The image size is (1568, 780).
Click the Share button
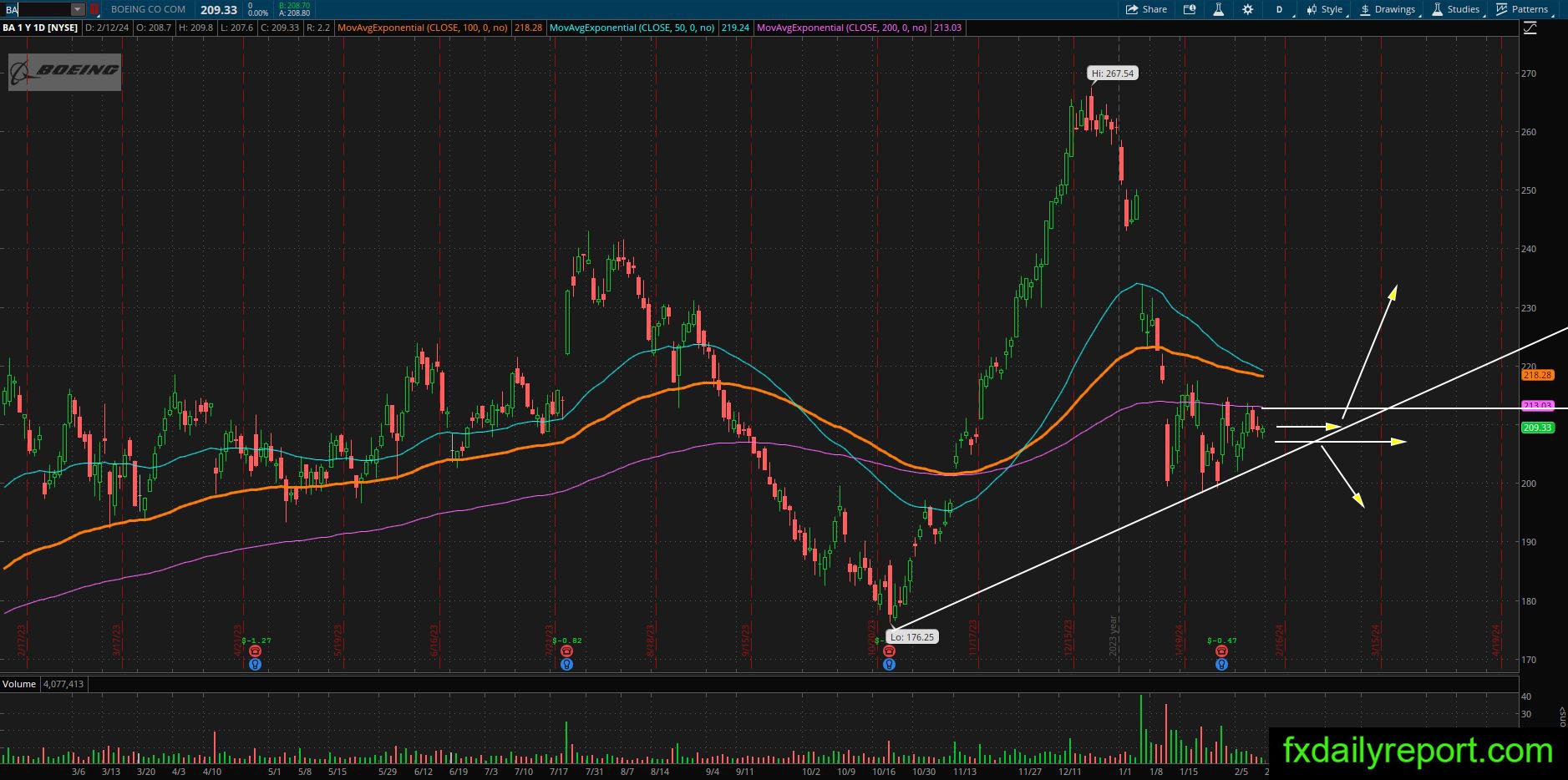1146,9
